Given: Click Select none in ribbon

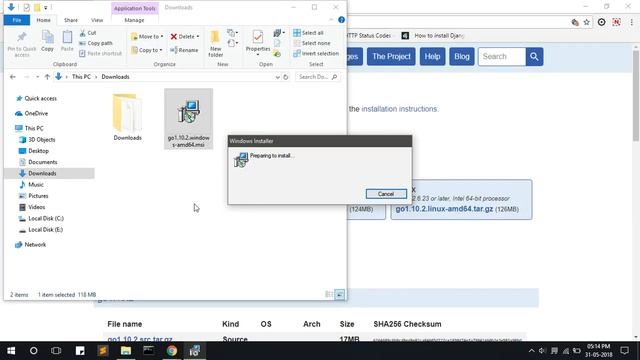Looking at the screenshot, I should [x=312, y=43].
